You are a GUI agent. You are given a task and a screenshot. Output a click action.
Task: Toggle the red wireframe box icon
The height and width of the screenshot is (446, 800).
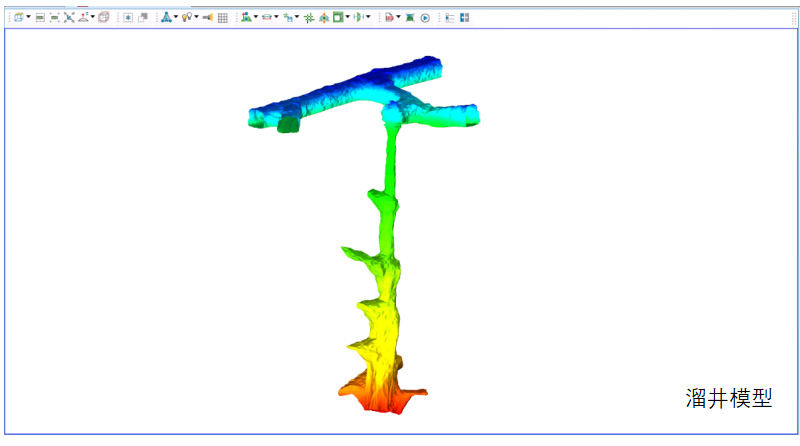(x=104, y=17)
